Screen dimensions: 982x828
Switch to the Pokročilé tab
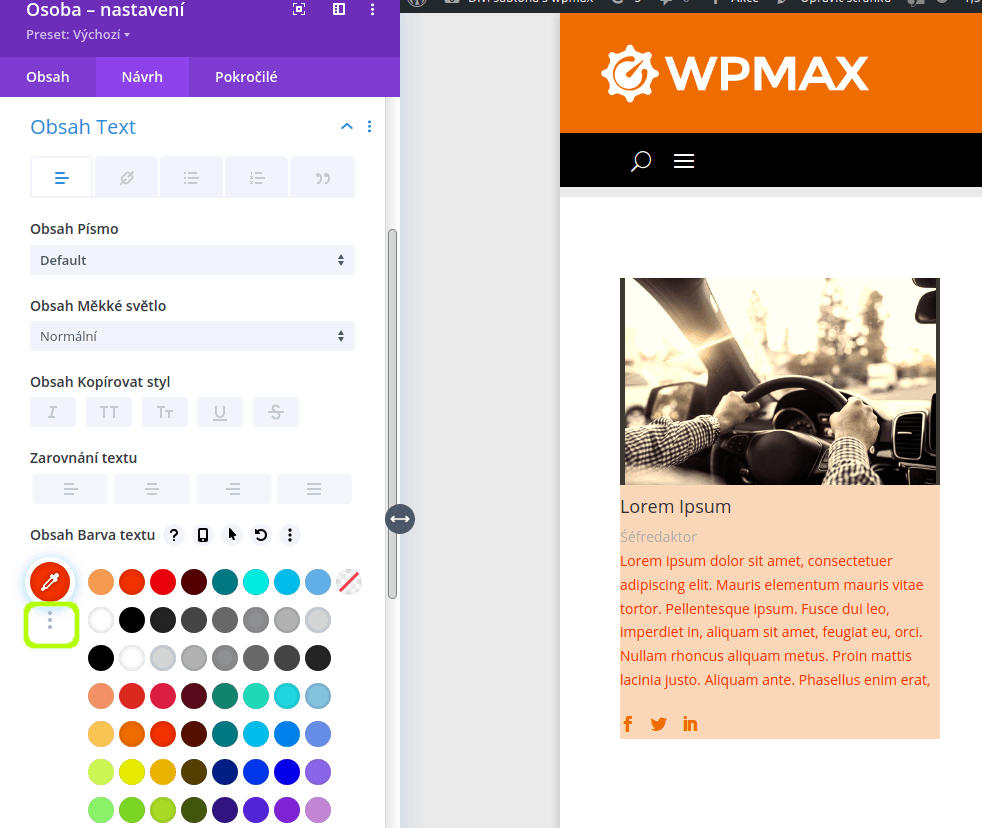pos(246,77)
